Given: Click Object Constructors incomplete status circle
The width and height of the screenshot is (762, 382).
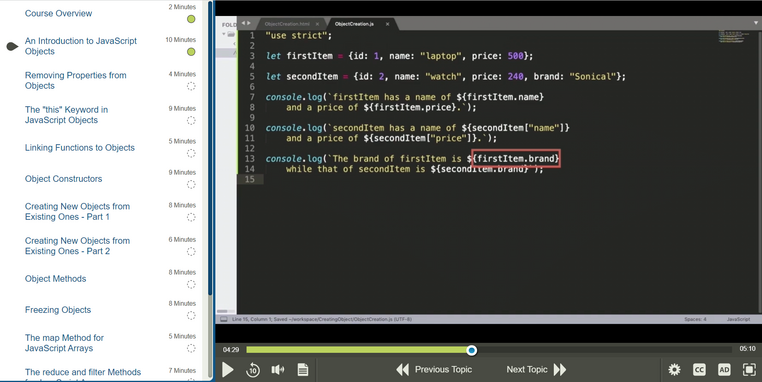Looking at the screenshot, I should coord(191,184).
